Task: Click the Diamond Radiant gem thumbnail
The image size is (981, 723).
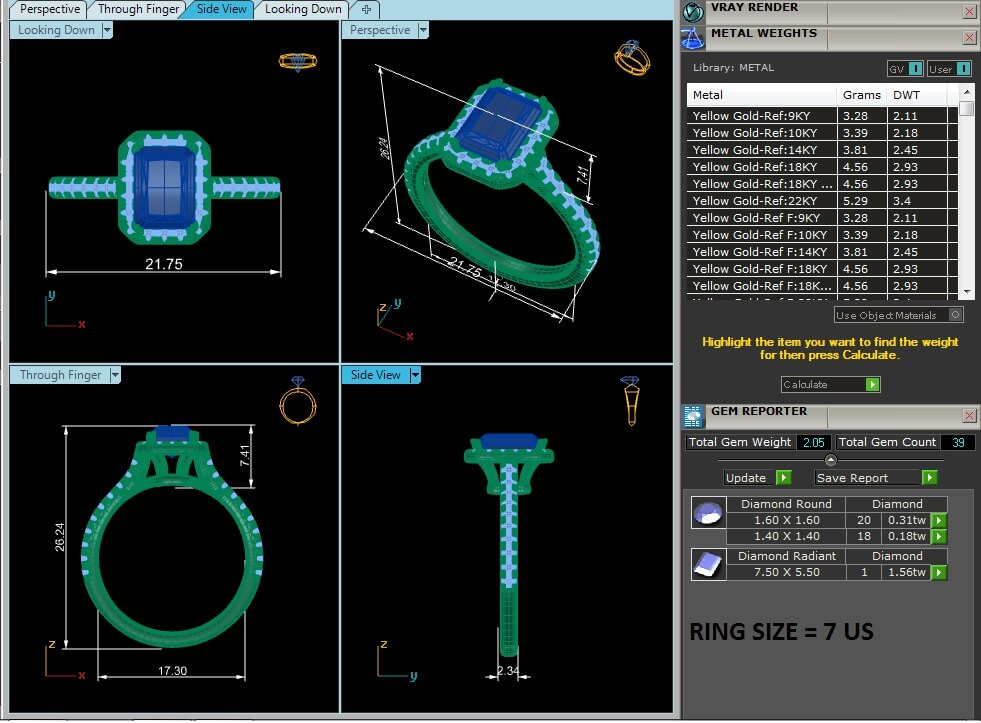Action: pos(708,565)
